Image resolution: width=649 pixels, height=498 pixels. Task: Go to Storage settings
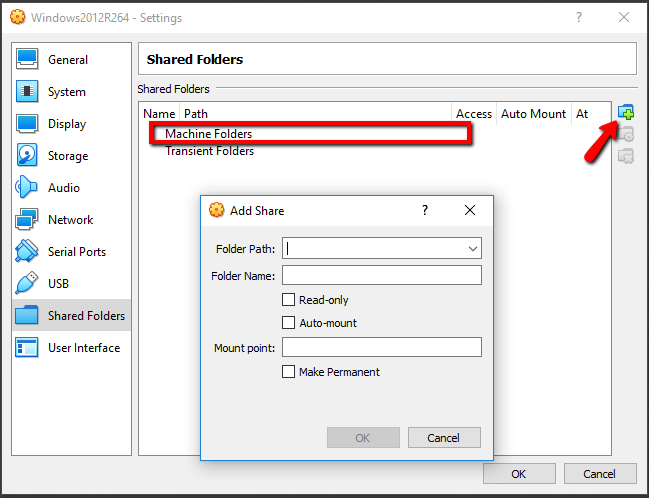click(x=67, y=156)
